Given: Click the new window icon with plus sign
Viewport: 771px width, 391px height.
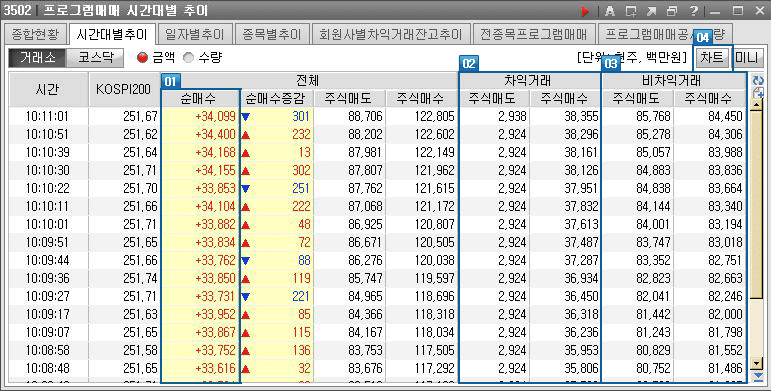Looking at the screenshot, I should 631,10.
